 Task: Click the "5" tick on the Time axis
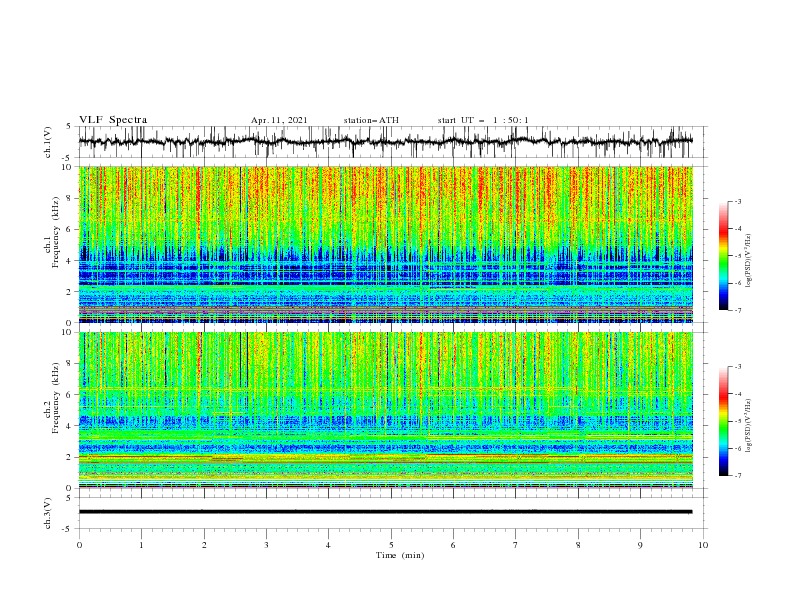point(391,545)
